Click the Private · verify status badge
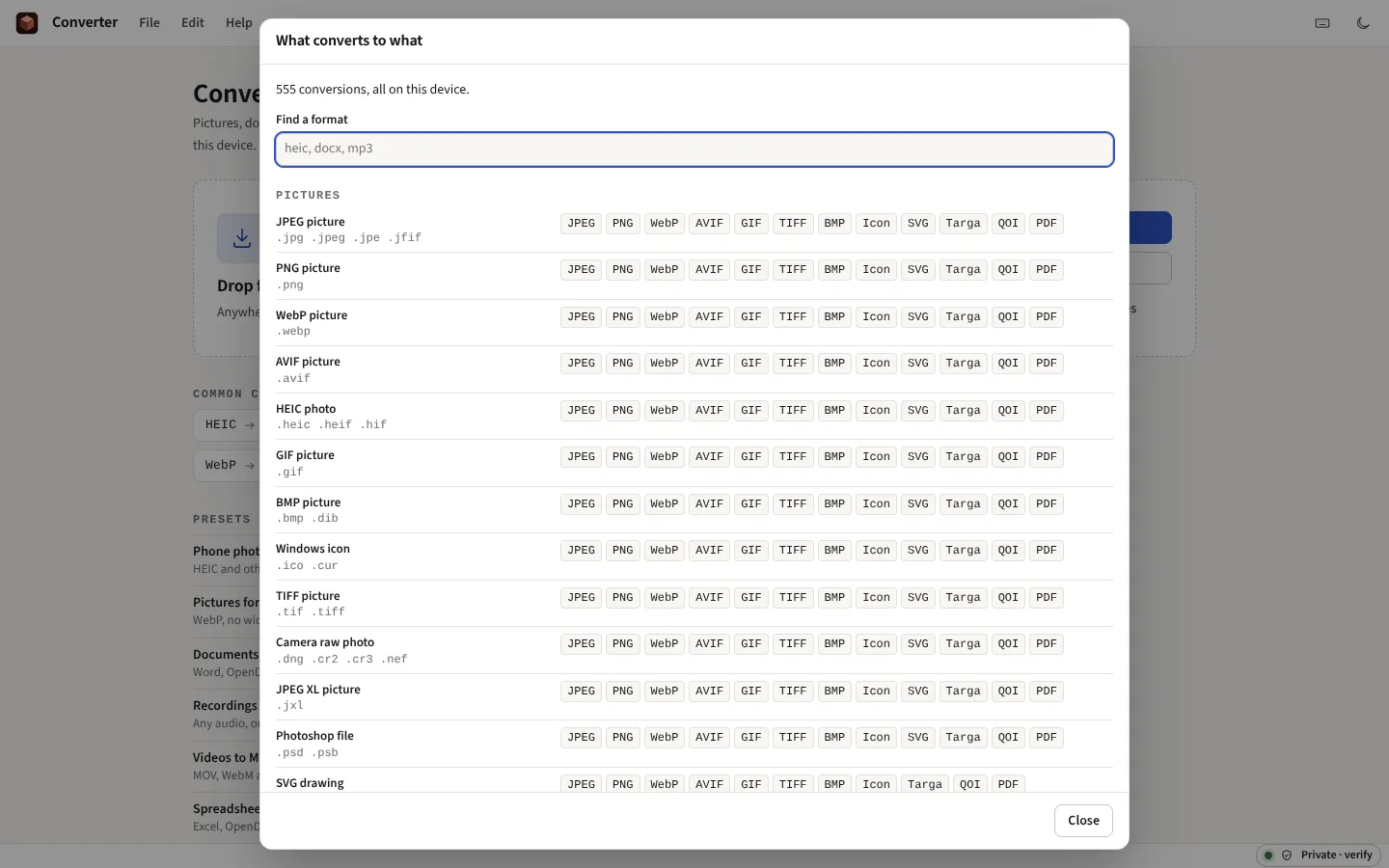 pos(1319,854)
